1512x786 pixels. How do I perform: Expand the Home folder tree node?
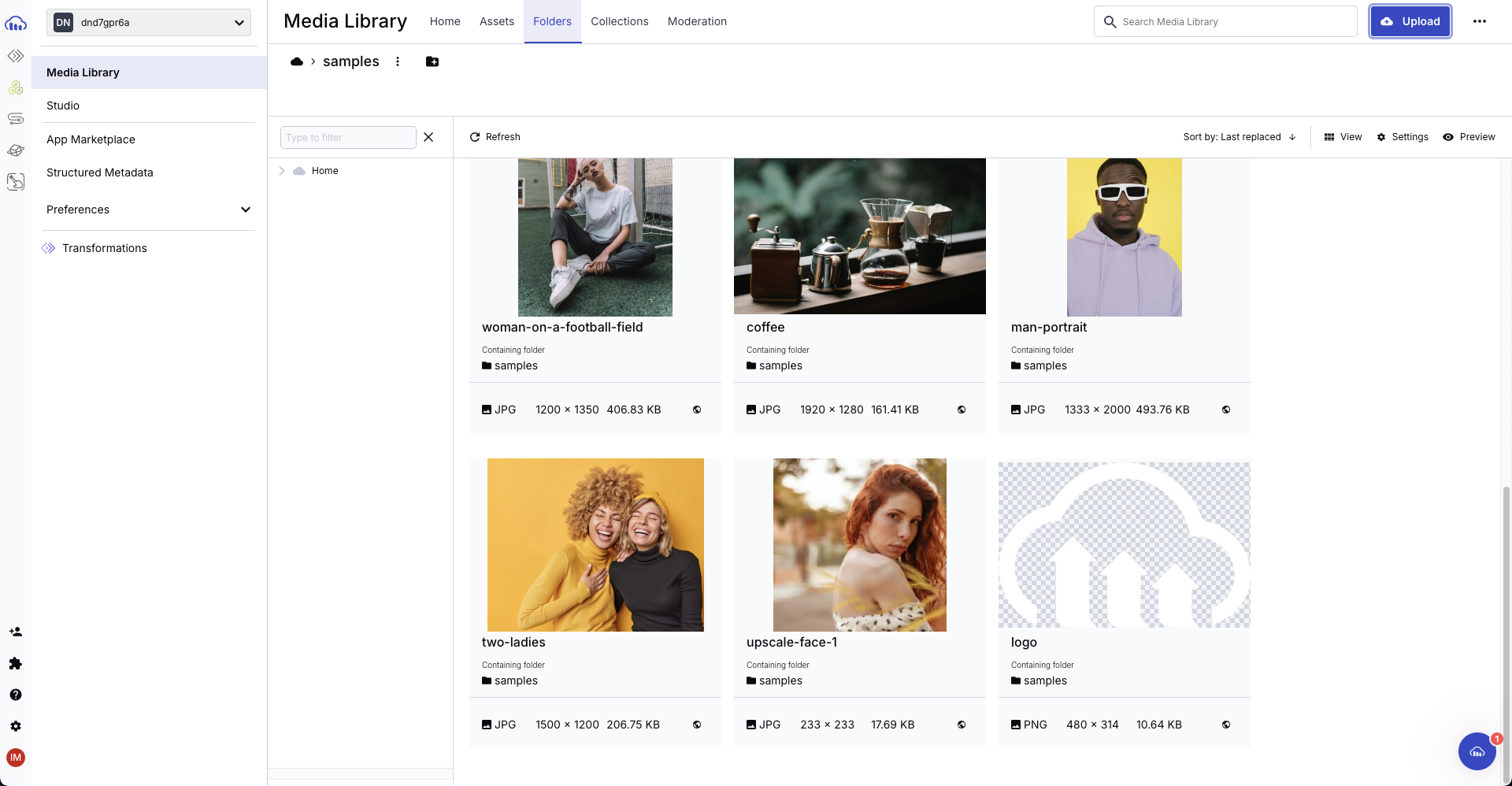pos(282,170)
